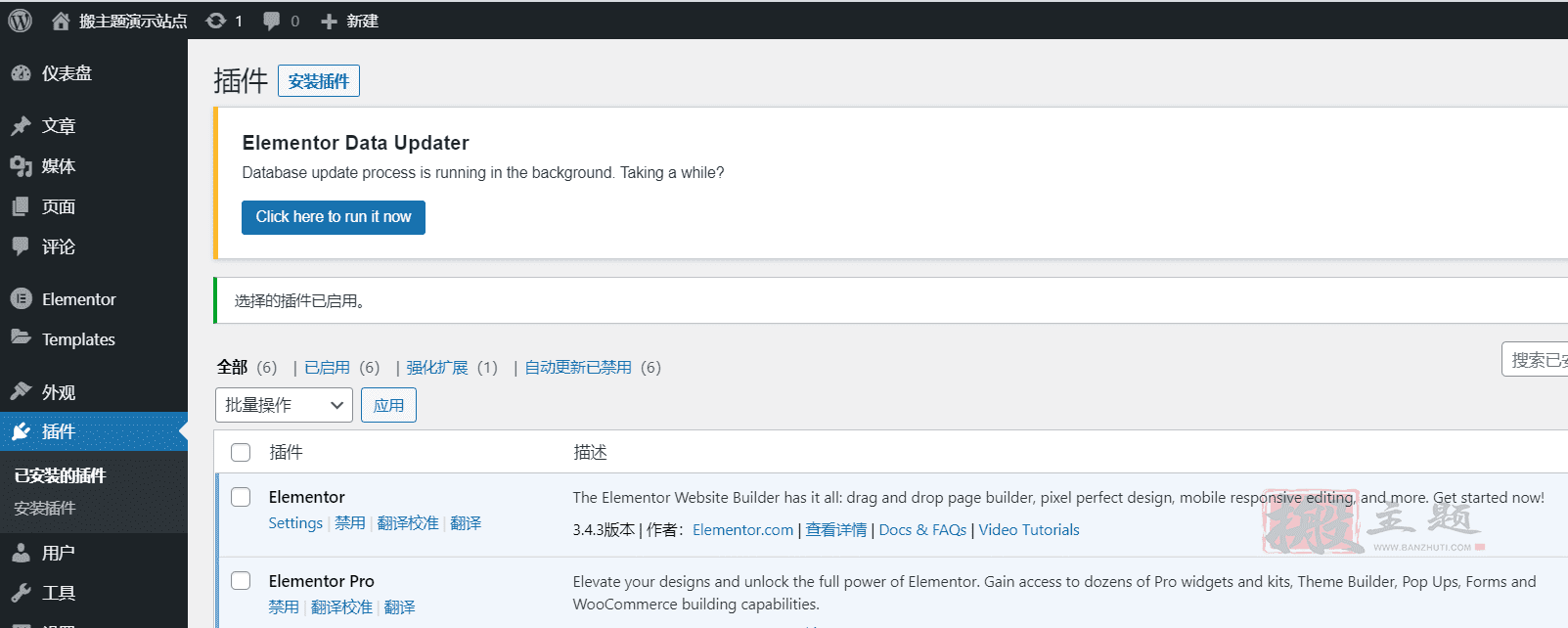
Task: Click the Templates folder icon
Action: point(21,337)
